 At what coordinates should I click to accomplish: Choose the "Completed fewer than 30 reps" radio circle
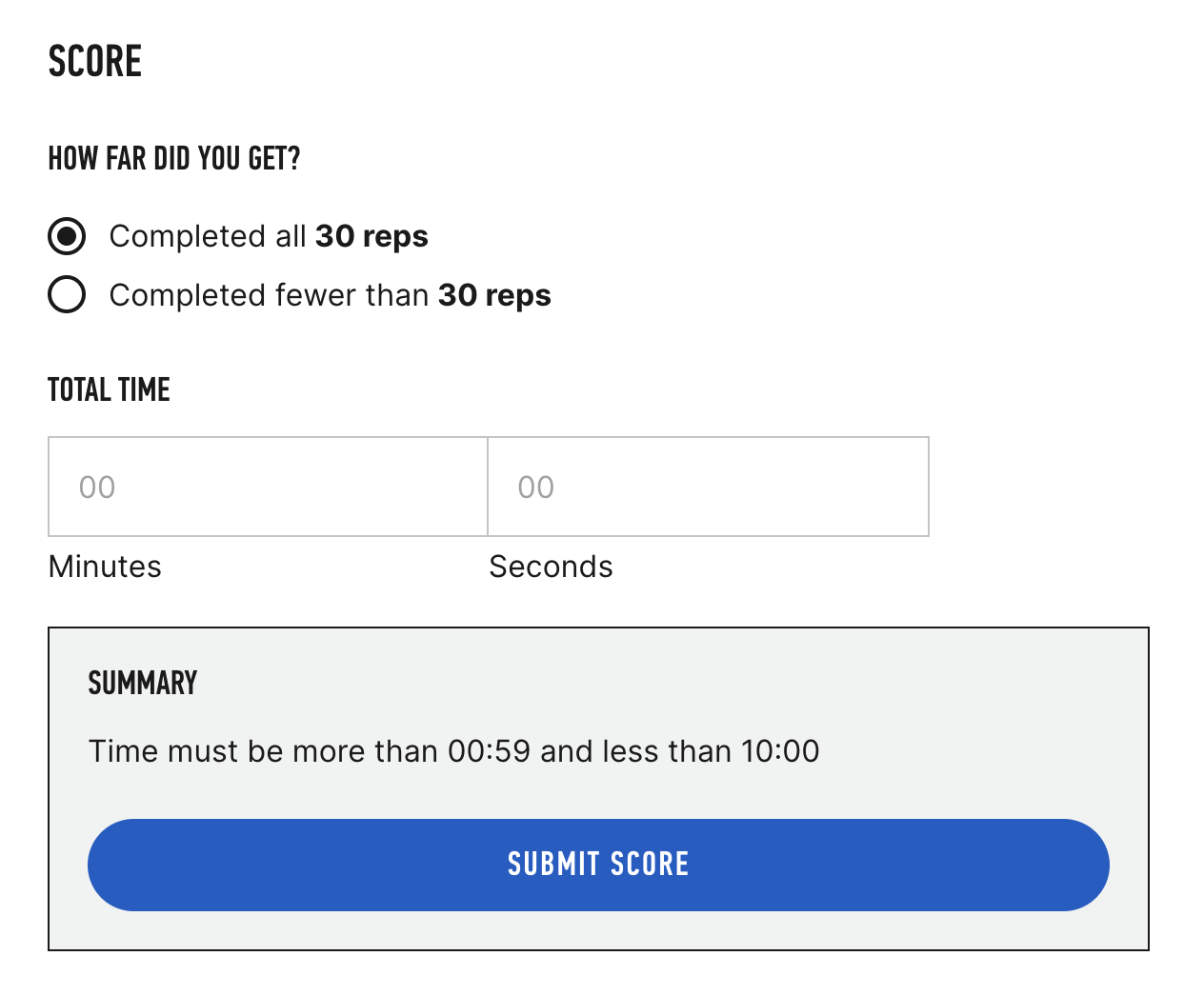(67, 295)
